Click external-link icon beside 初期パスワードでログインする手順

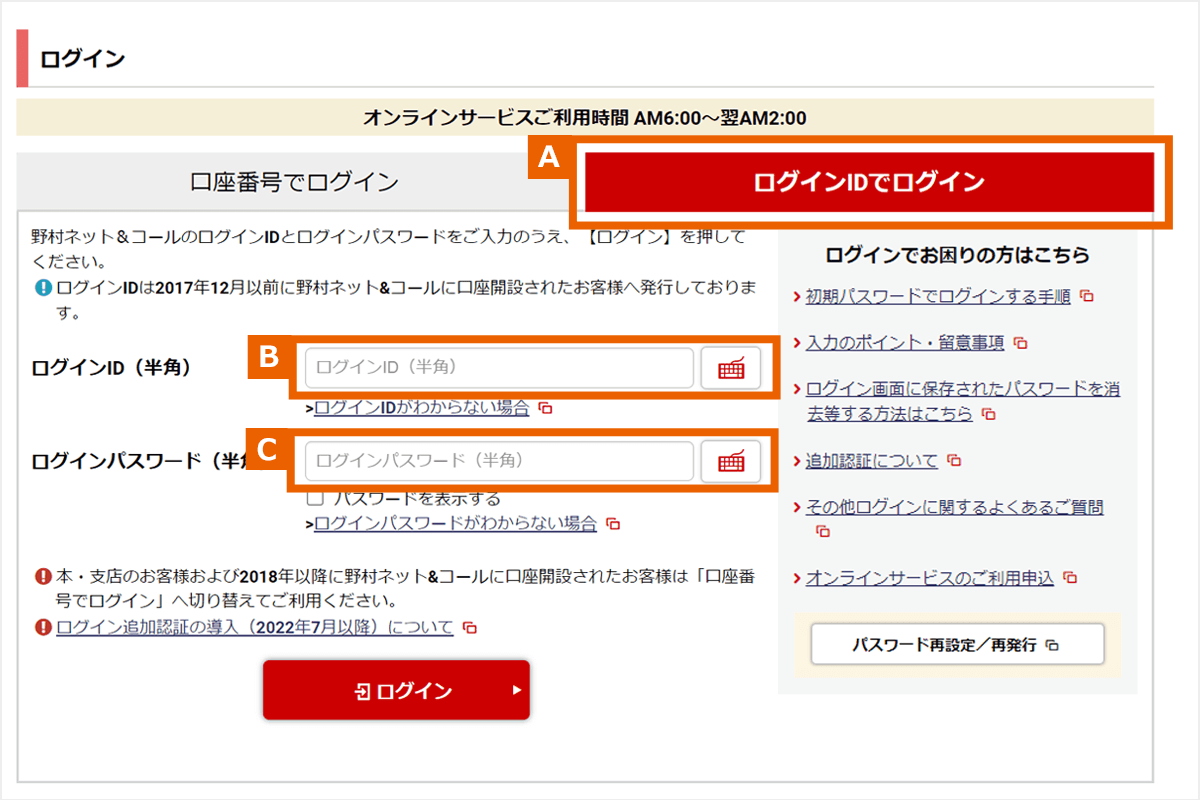tap(1086, 297)
